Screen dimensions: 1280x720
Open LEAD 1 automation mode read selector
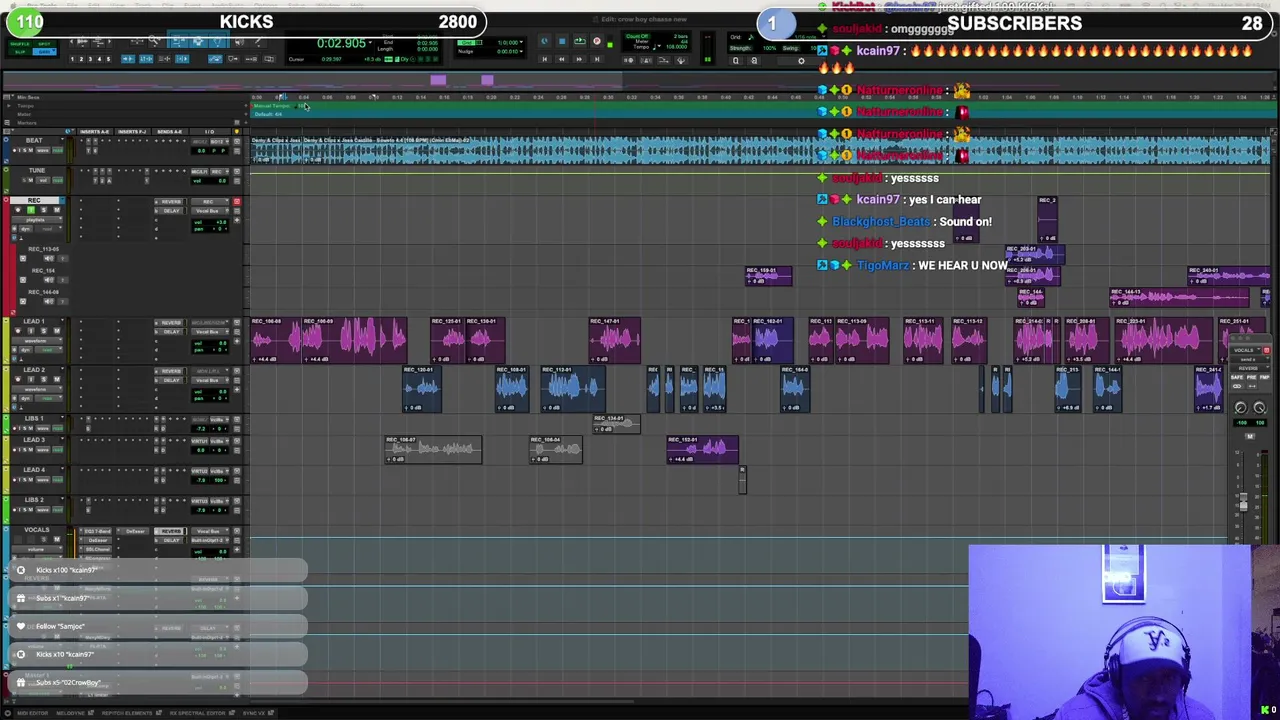48,349
